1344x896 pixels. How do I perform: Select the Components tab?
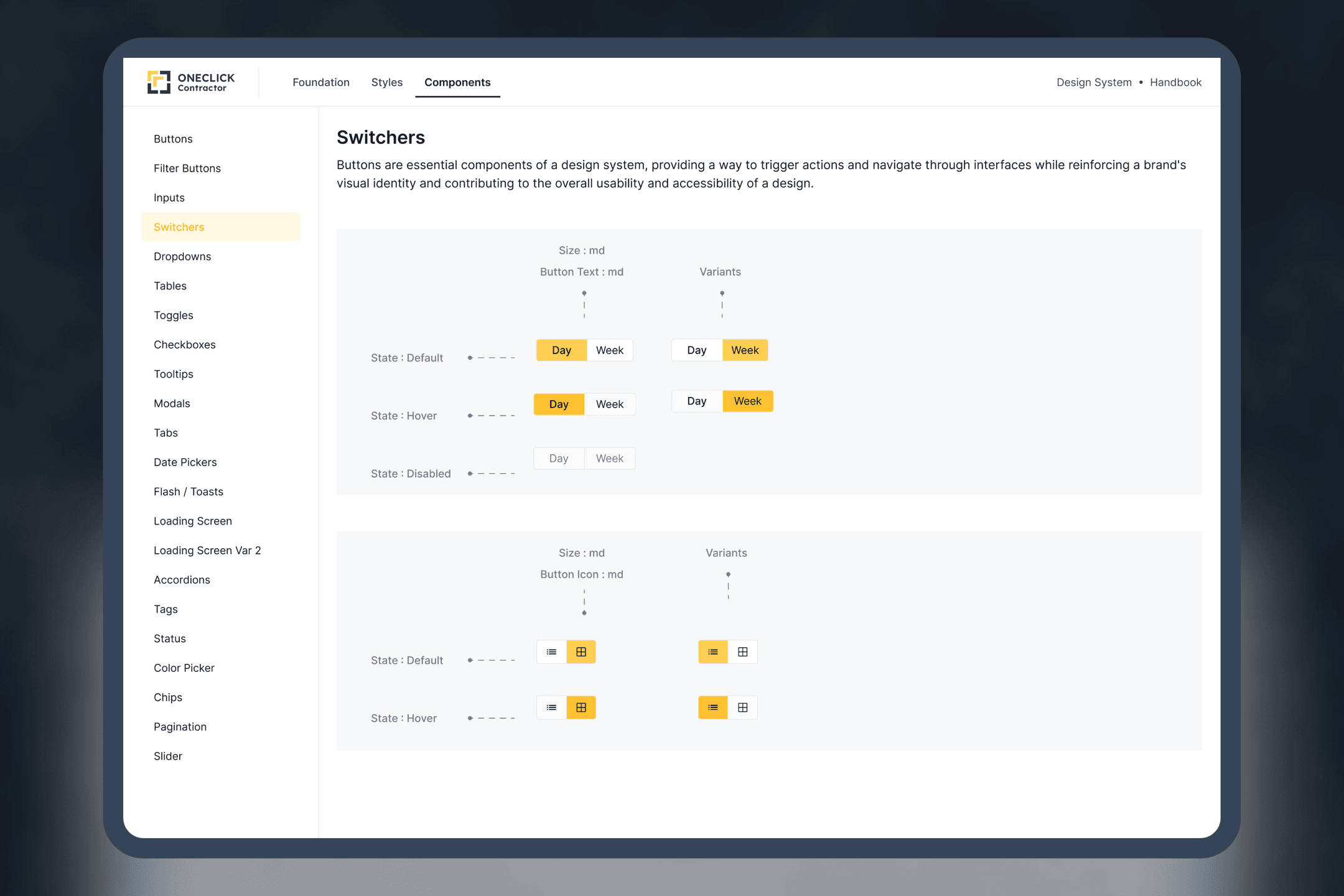tap(457, 82)
